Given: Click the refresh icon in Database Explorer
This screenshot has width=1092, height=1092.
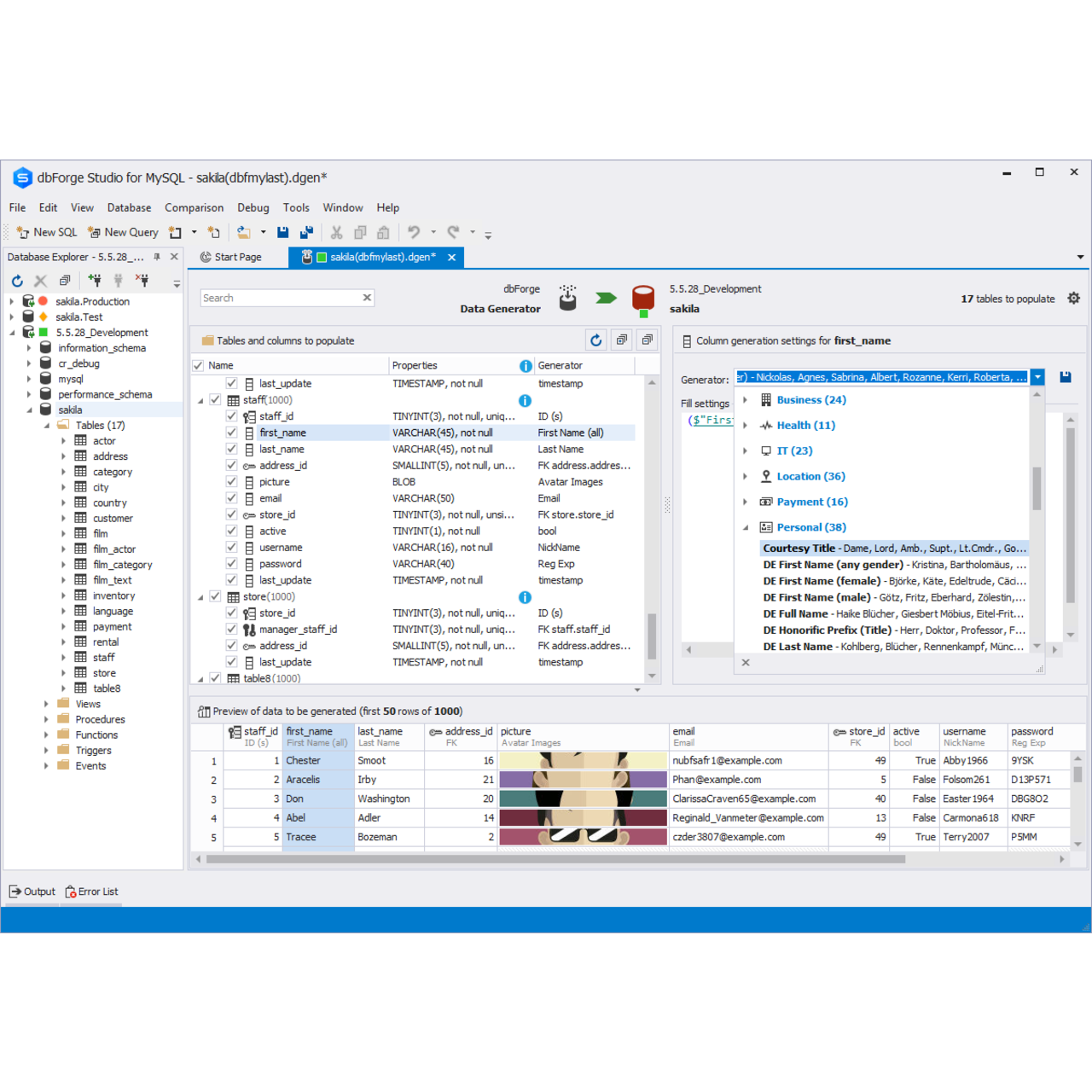Looking at the screenshot, I should [17, 281].
